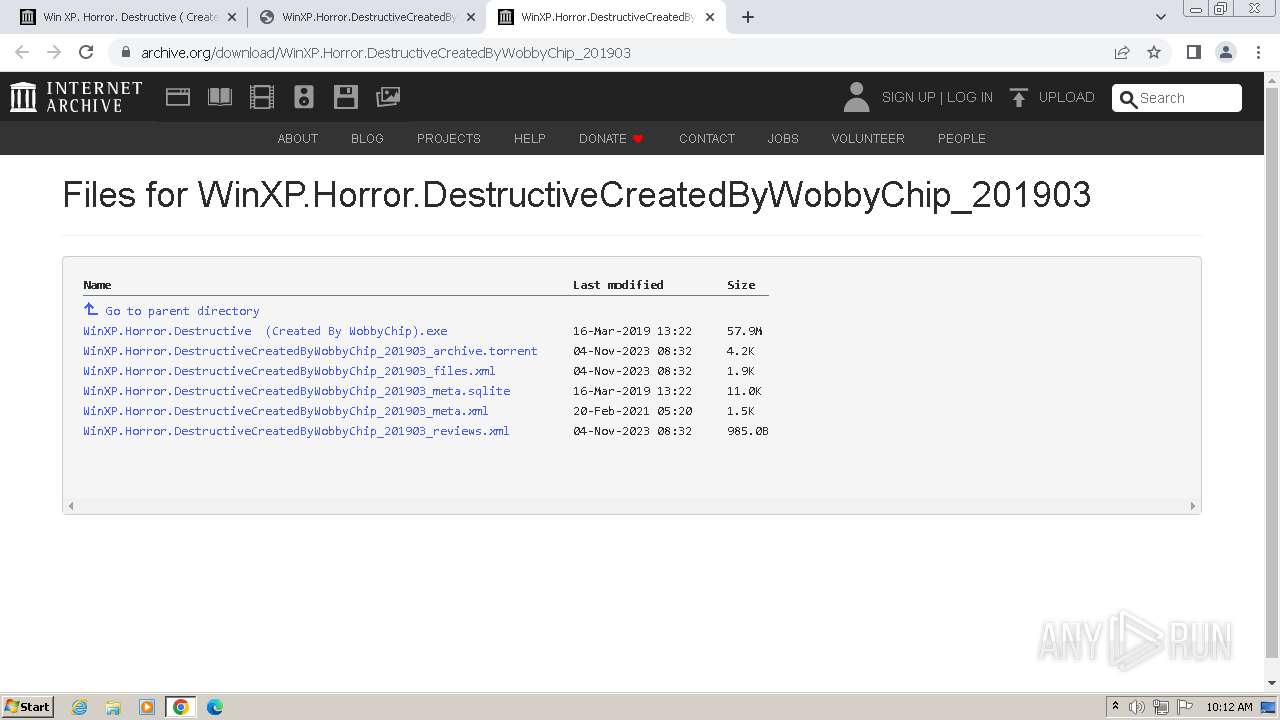Open Windows Media Player taskbar icon
Screen dimensions: 1280x720
[x=147, y=707]
